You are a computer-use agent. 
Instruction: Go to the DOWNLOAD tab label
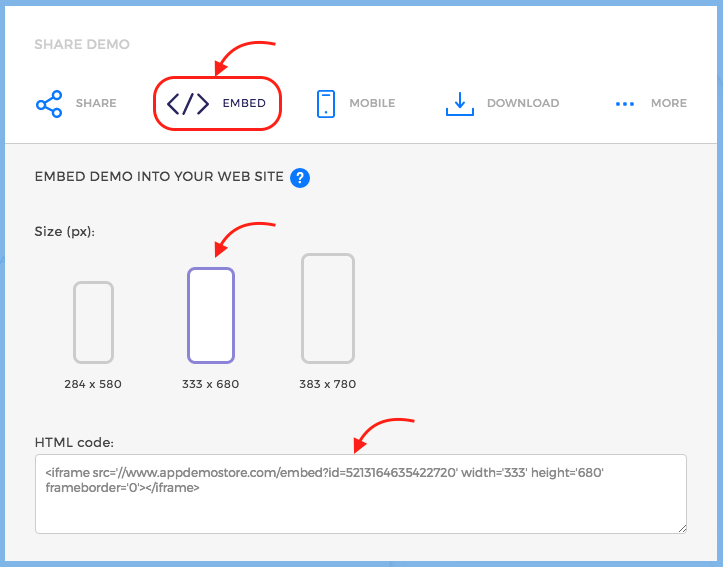(x=522, y=103)
